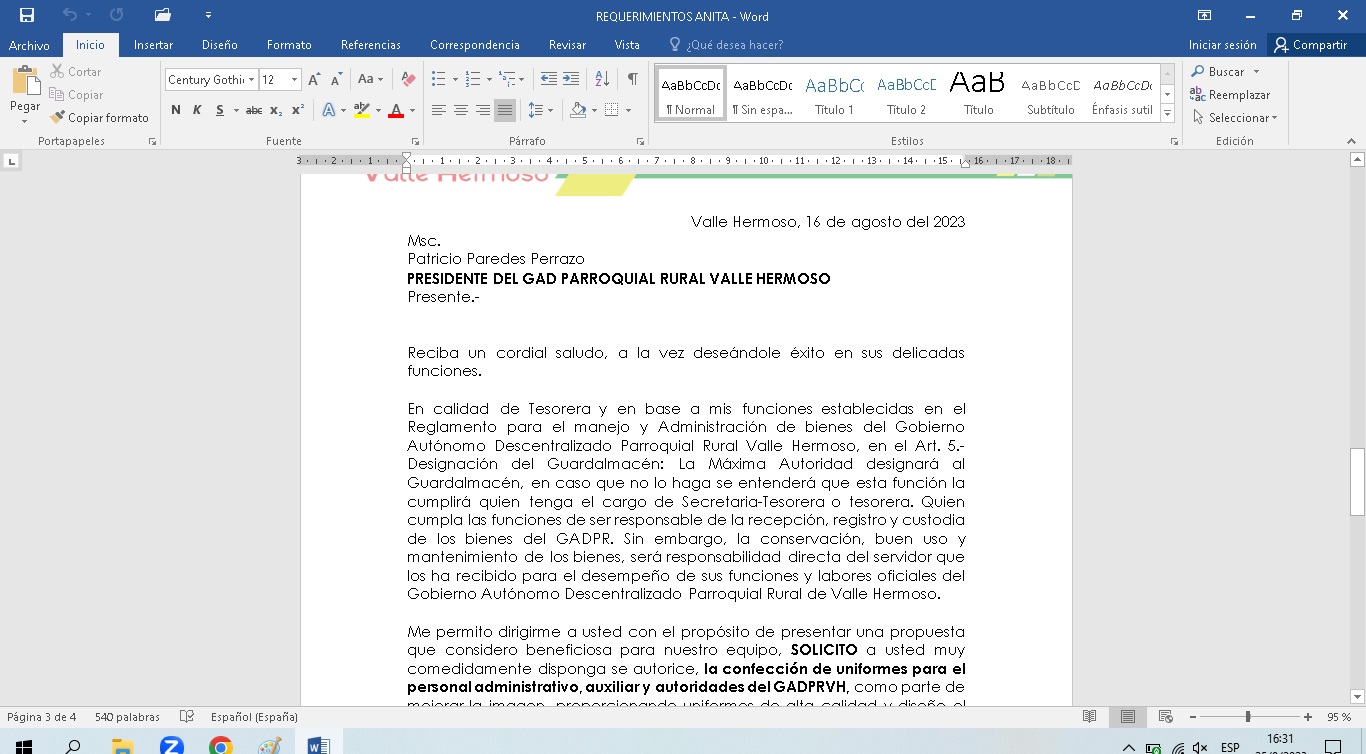The image size is (1366, 754).
Task: Click the Save icon in quick access toolbar
Action: click(x=27, y=15)
